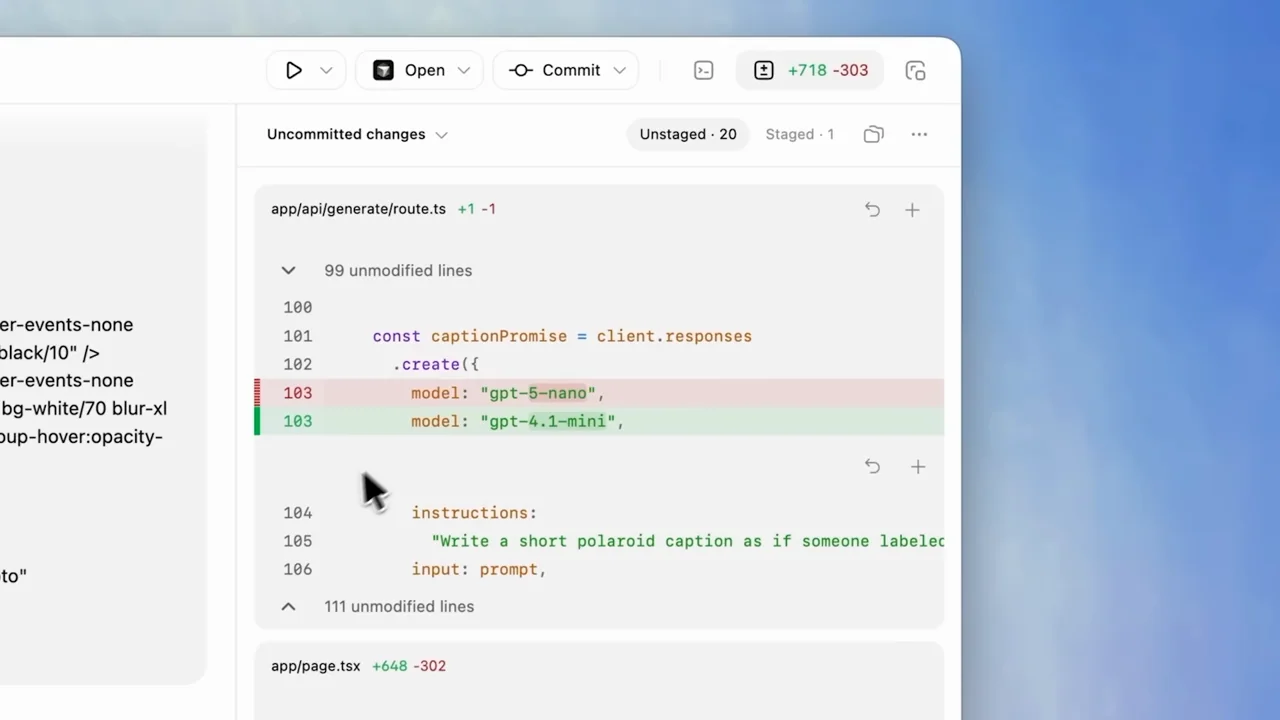This screenshot has width=1280, height=720.
Task: Open the Uncommitted changes dropdown
Action: click(357, 134)
